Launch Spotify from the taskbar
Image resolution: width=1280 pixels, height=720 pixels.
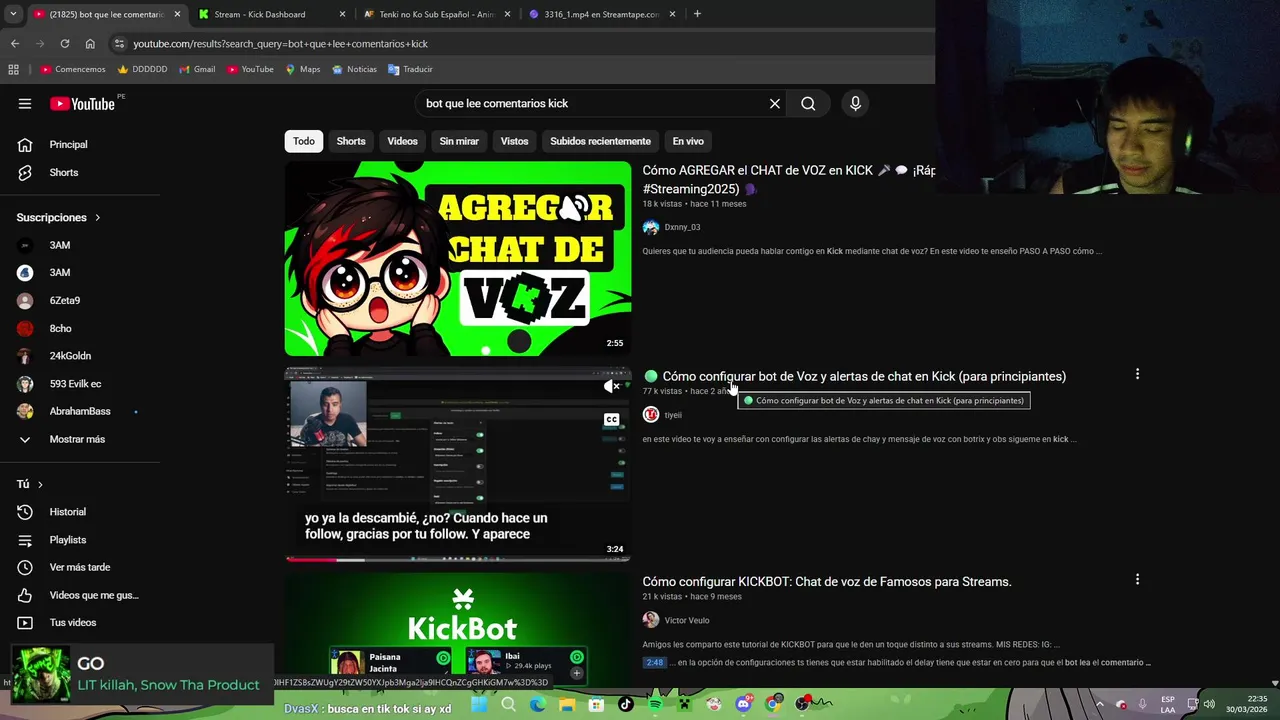(x=655, y=704)
